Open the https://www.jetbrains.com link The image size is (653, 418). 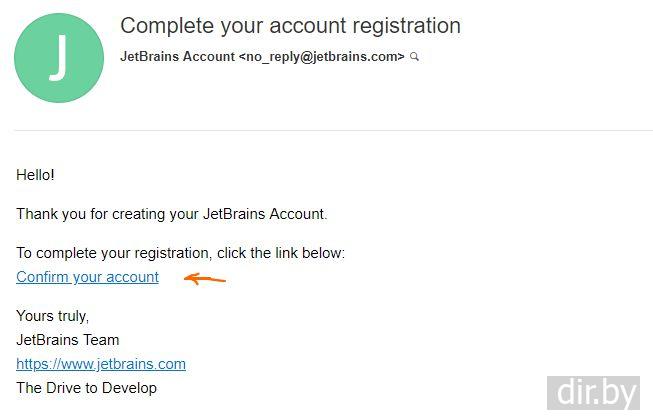coord(101,364)
